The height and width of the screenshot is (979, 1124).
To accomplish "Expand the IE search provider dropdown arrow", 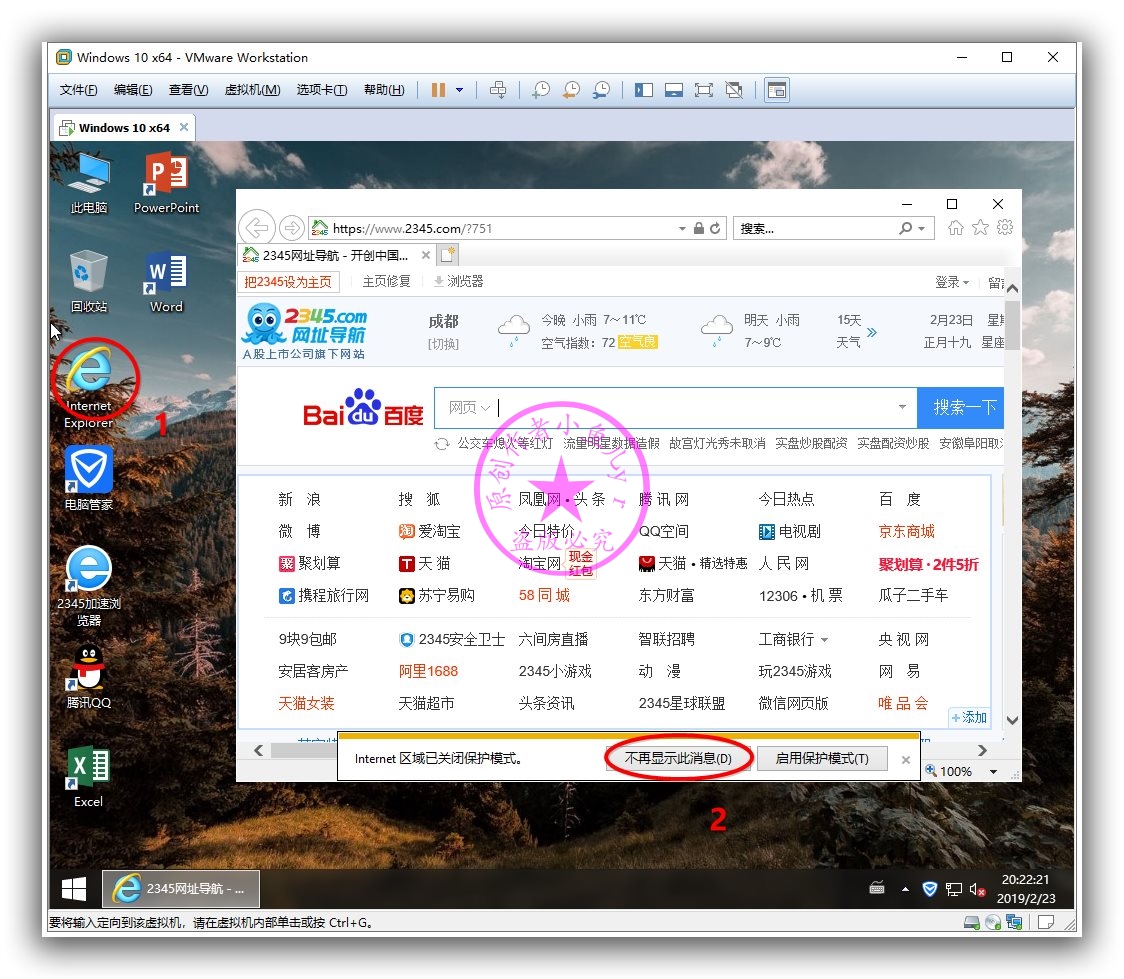I will [922, 229].
